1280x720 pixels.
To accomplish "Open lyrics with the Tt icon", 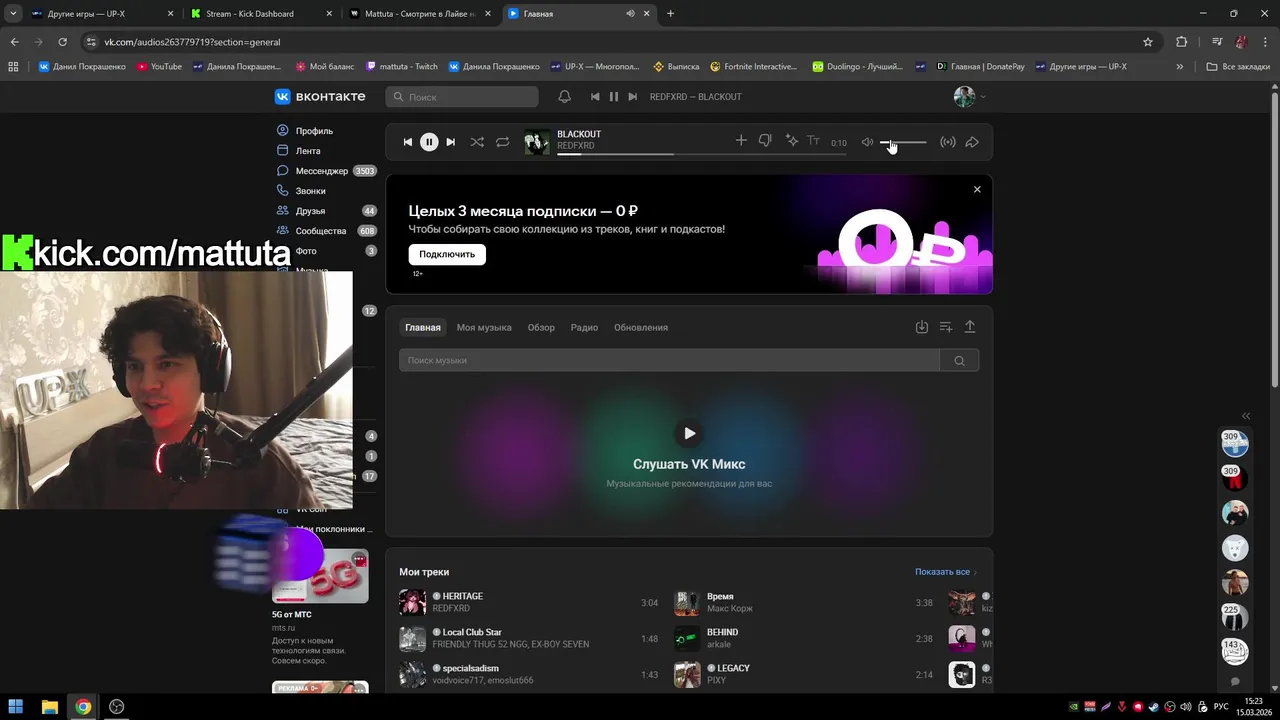I will 813,141.
